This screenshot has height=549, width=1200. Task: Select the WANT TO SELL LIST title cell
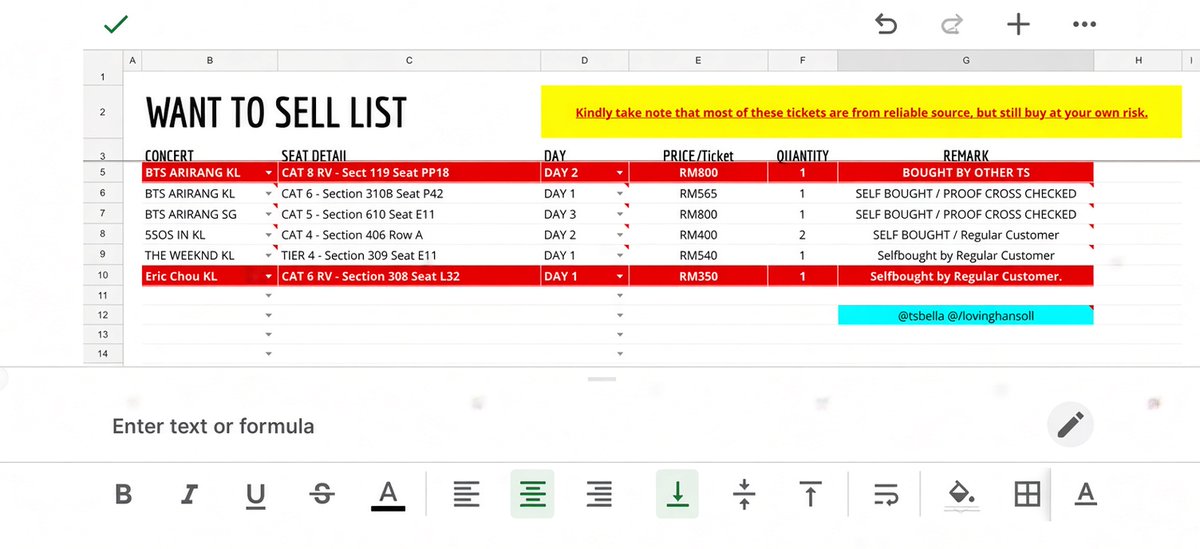[x=276, y=113]
